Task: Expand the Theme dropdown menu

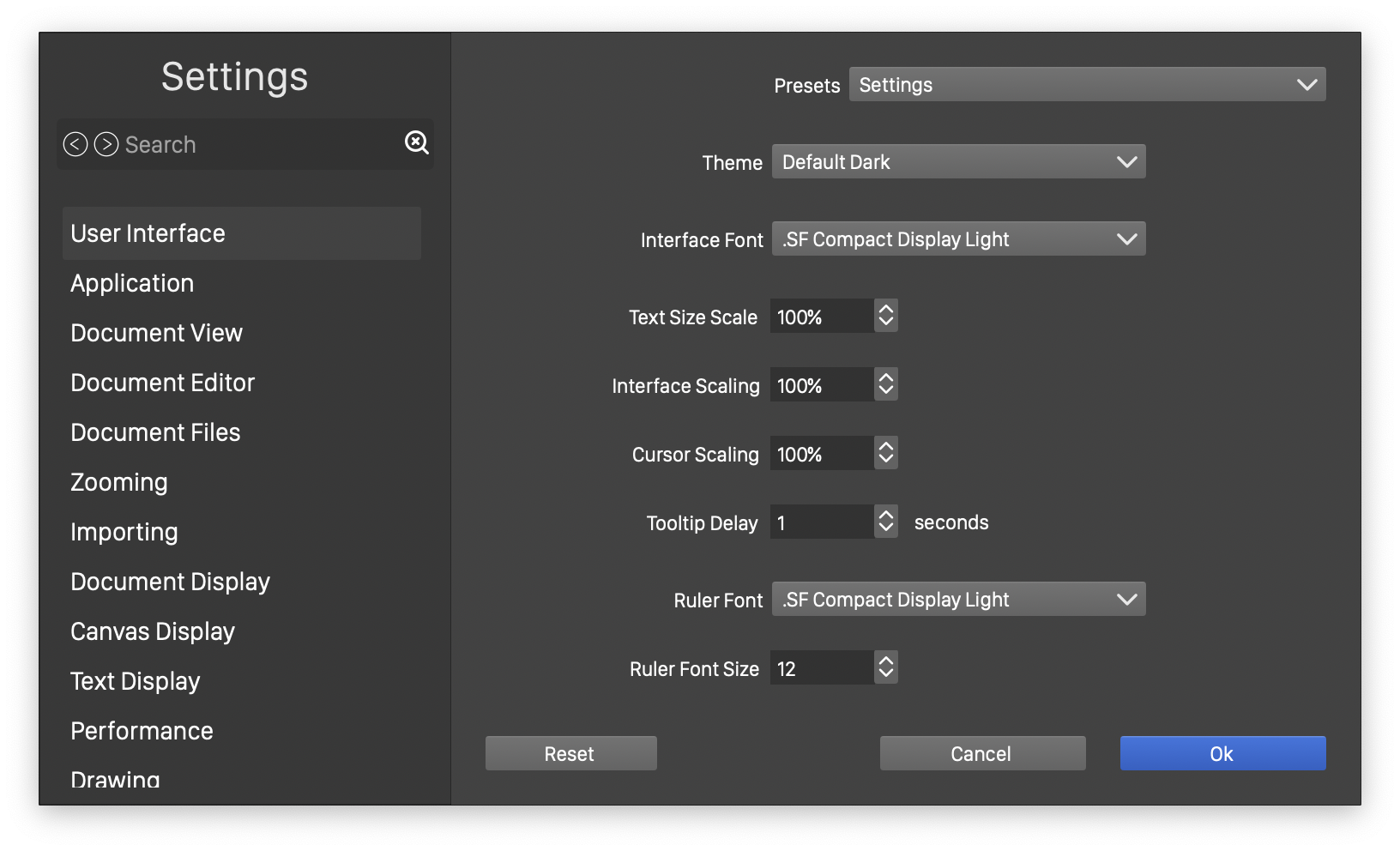Action: tap(958, 162)
